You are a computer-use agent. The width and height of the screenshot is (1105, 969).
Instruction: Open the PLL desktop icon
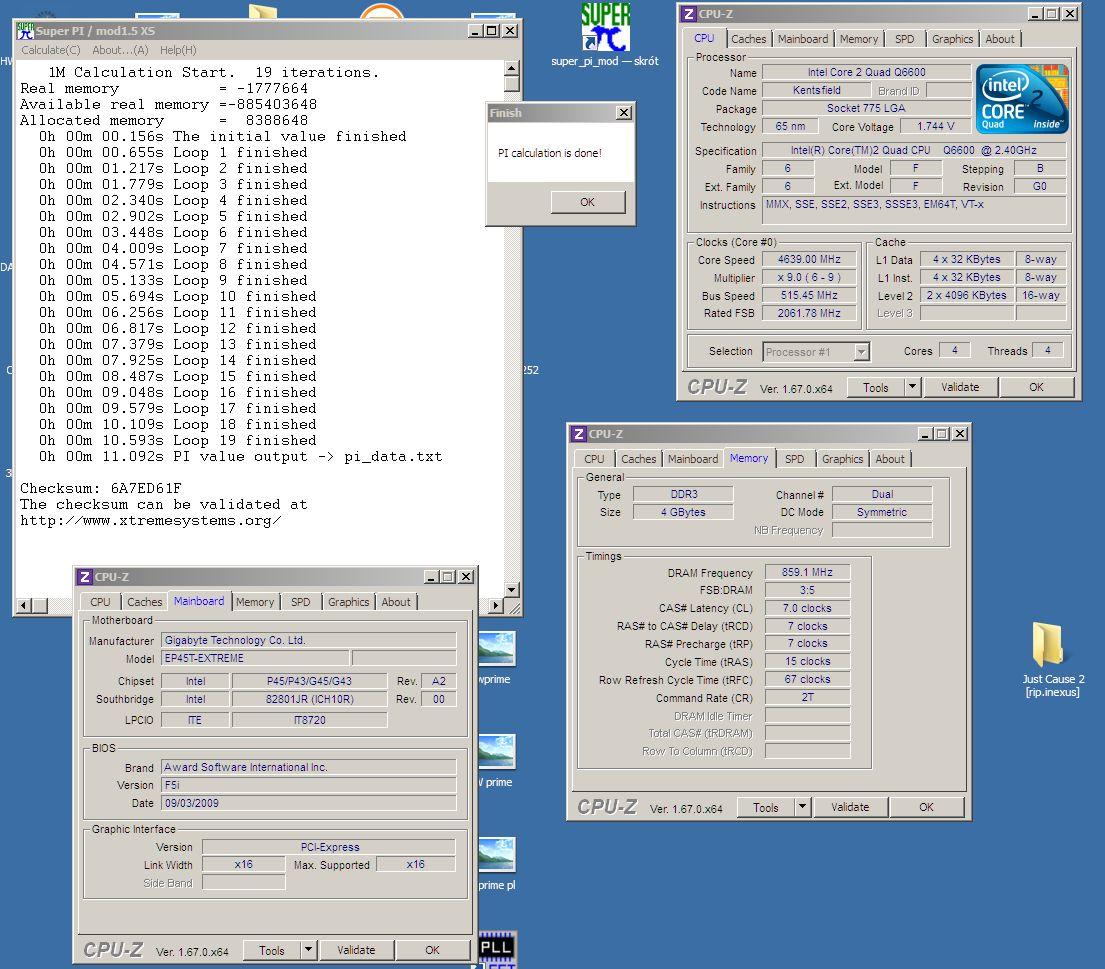pos(497,948)
